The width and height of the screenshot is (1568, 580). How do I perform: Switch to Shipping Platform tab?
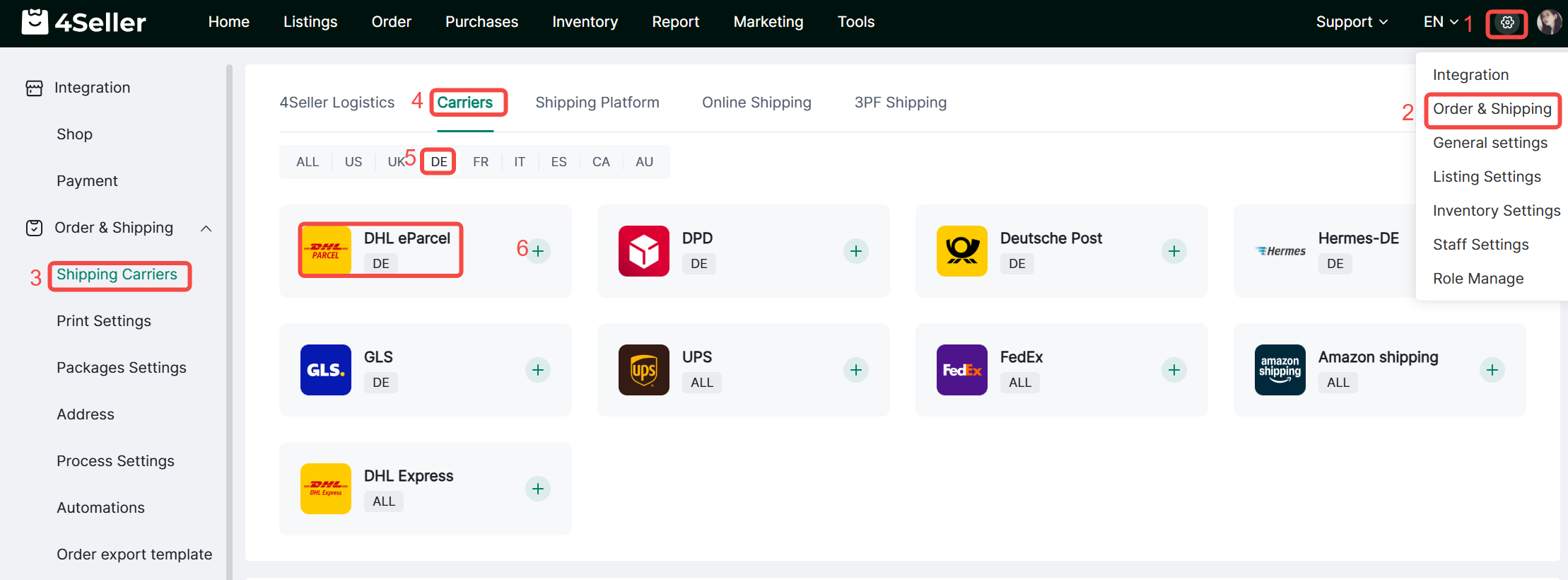pyautogui.click(x=597, y=103)
